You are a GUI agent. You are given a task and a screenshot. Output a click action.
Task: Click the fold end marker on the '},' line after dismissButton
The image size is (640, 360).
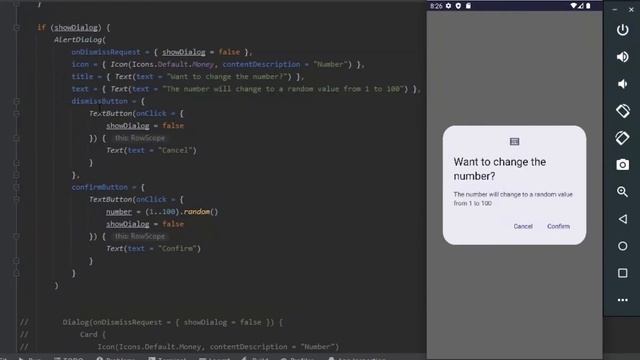pyautogui.click(x=17, y=175)
